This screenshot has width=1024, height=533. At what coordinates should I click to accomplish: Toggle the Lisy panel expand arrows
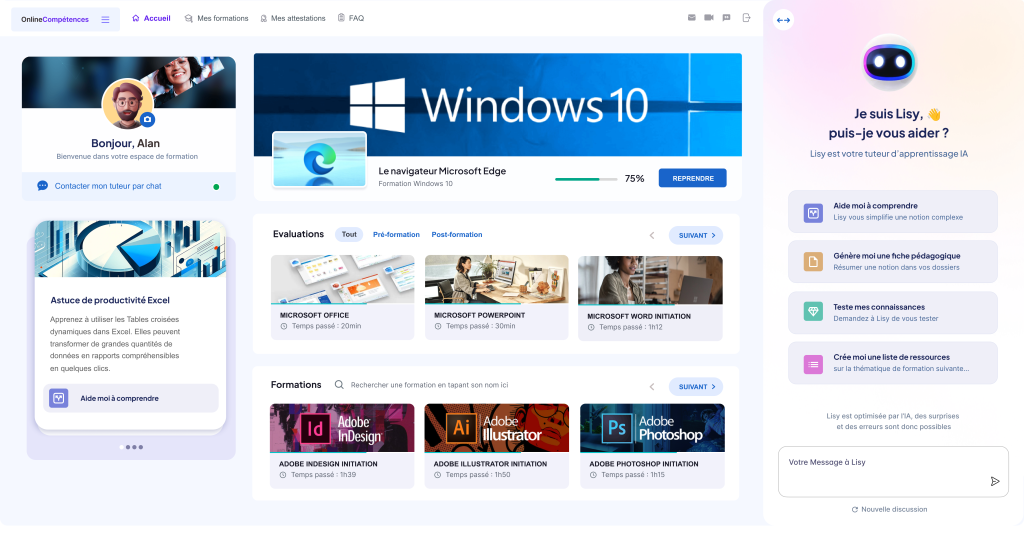pyautogui.click(x=783, y=20)
